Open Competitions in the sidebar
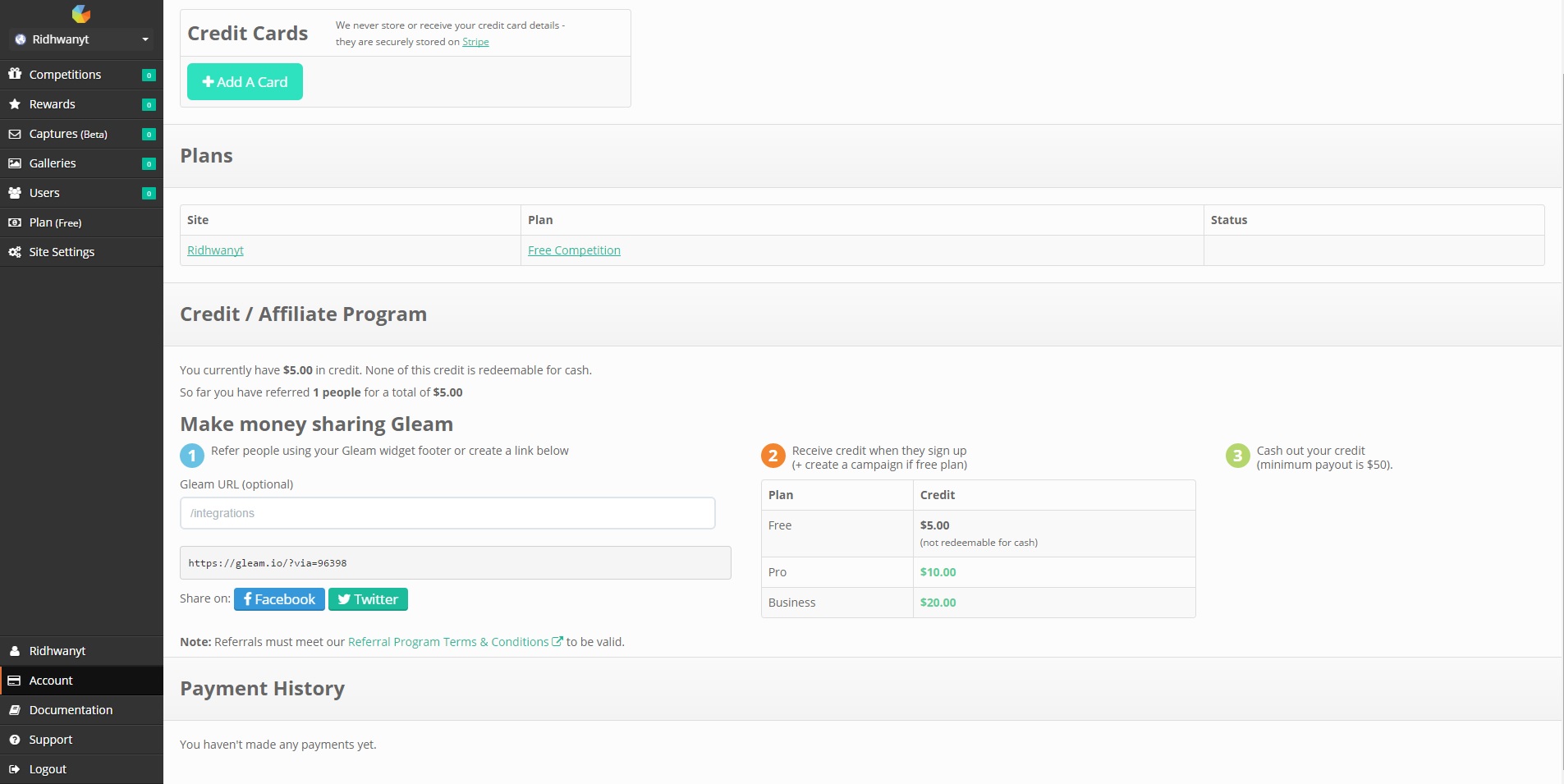 click(x=81, y=75)
